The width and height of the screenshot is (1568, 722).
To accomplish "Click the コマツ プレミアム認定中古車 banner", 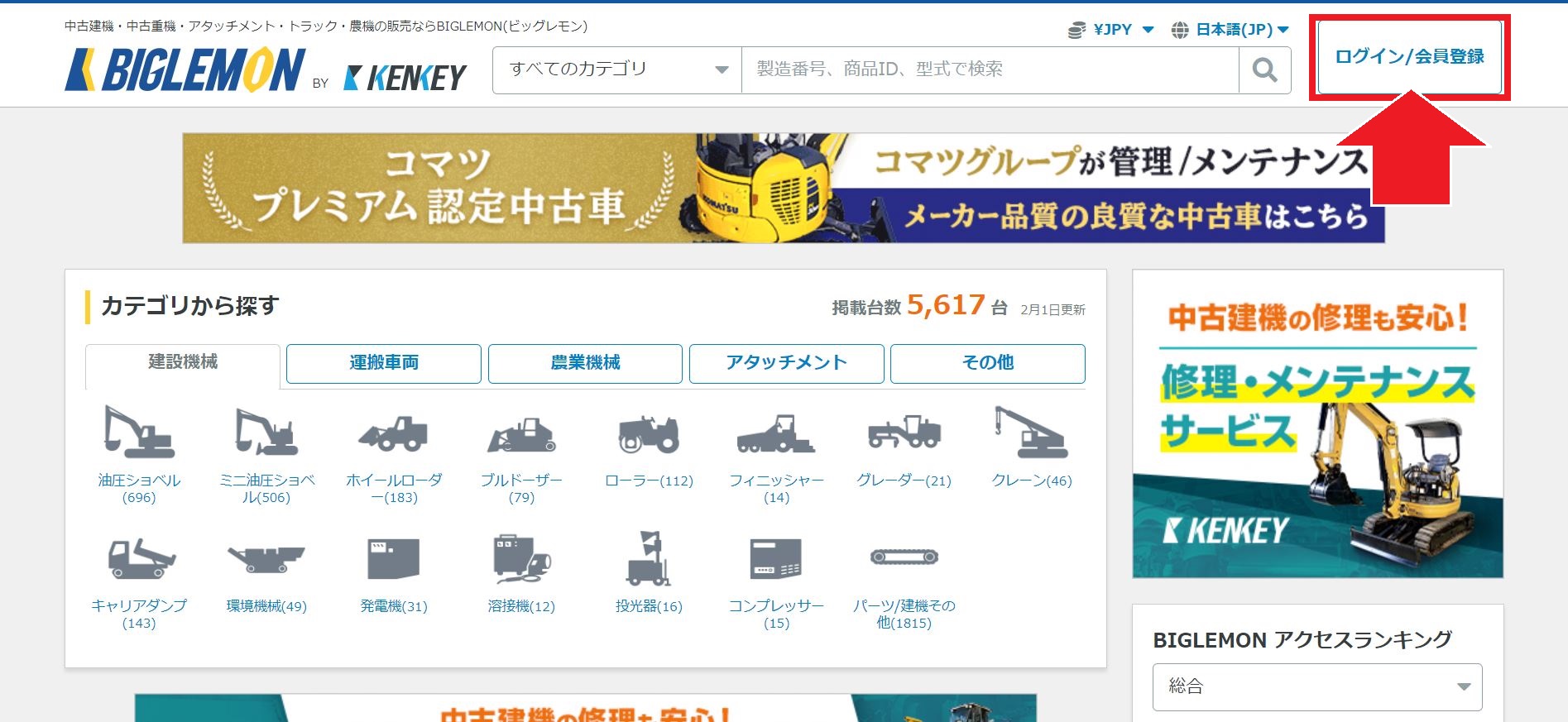I will (x=784, y=188).
